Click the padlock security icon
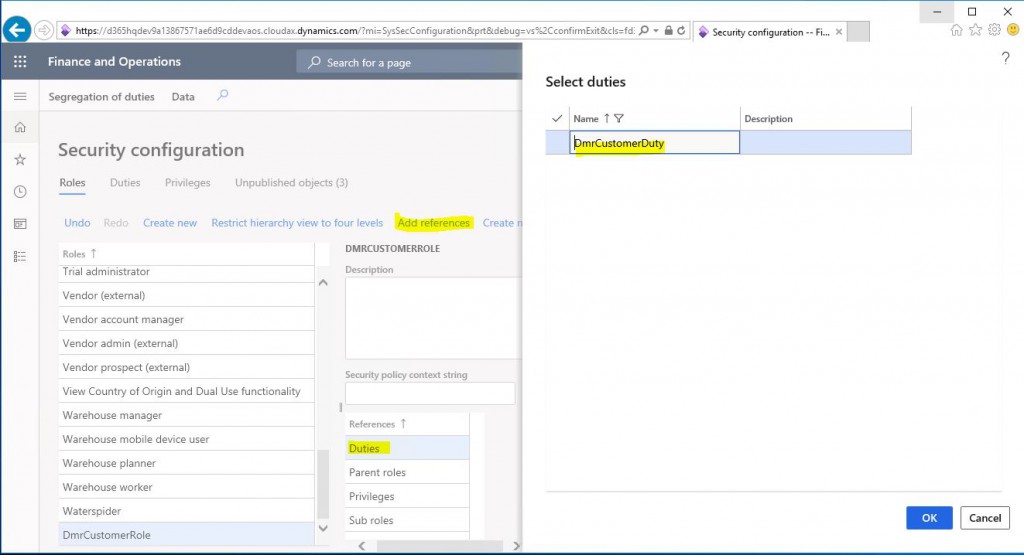Image resolution: width=1024 pixels, height=555 pixels. coord(668,30)
